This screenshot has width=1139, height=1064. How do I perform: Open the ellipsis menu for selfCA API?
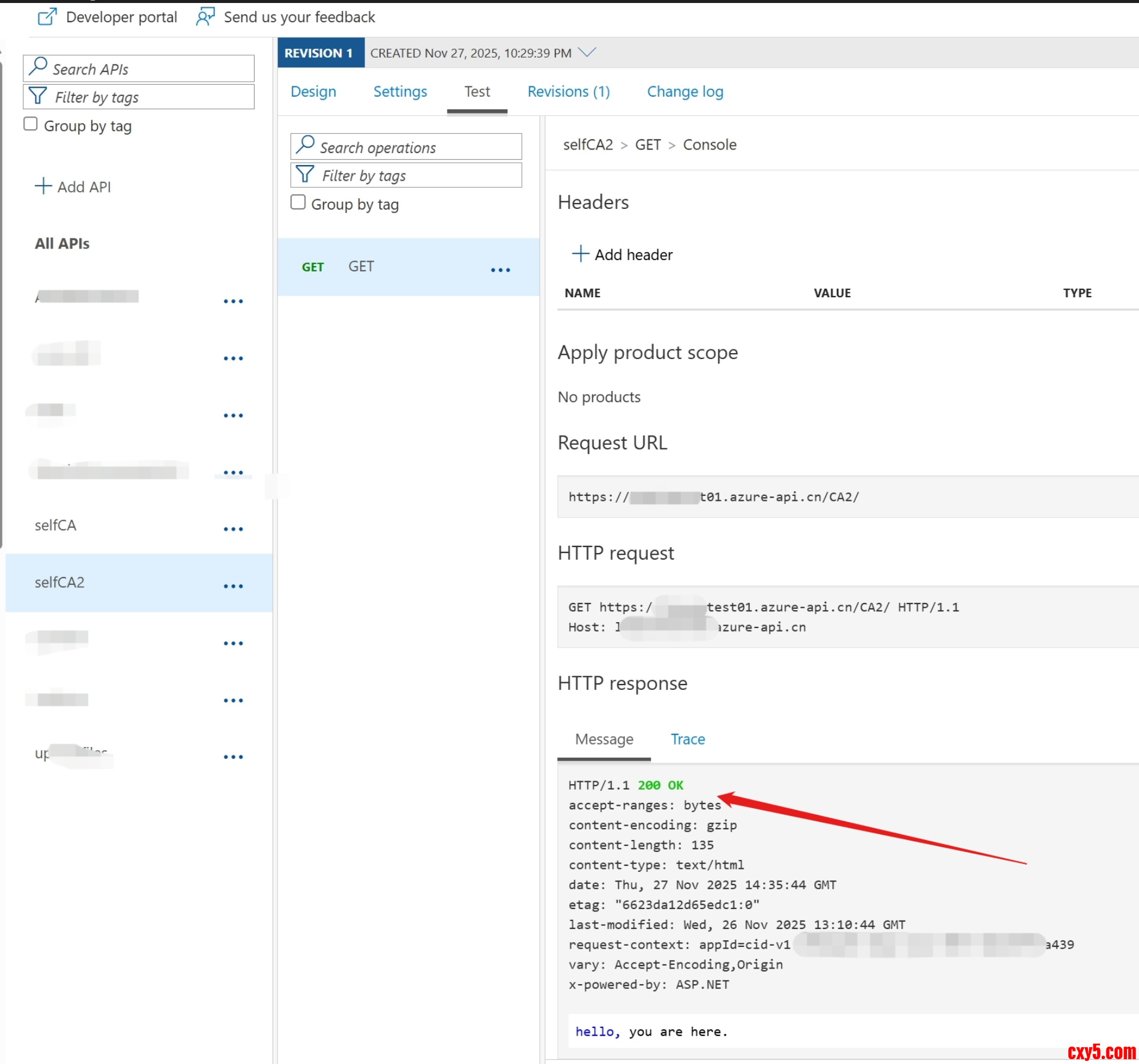click(233, 529)
